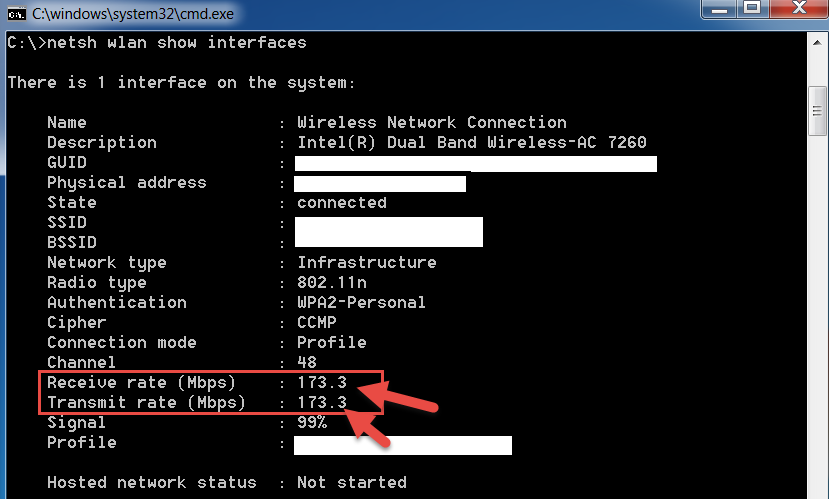Click the 'Name' label

(x=67, y=123)
